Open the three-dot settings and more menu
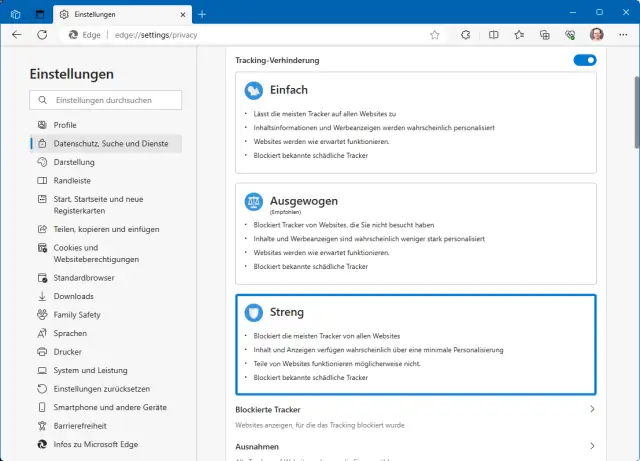 tap(623, 34)
